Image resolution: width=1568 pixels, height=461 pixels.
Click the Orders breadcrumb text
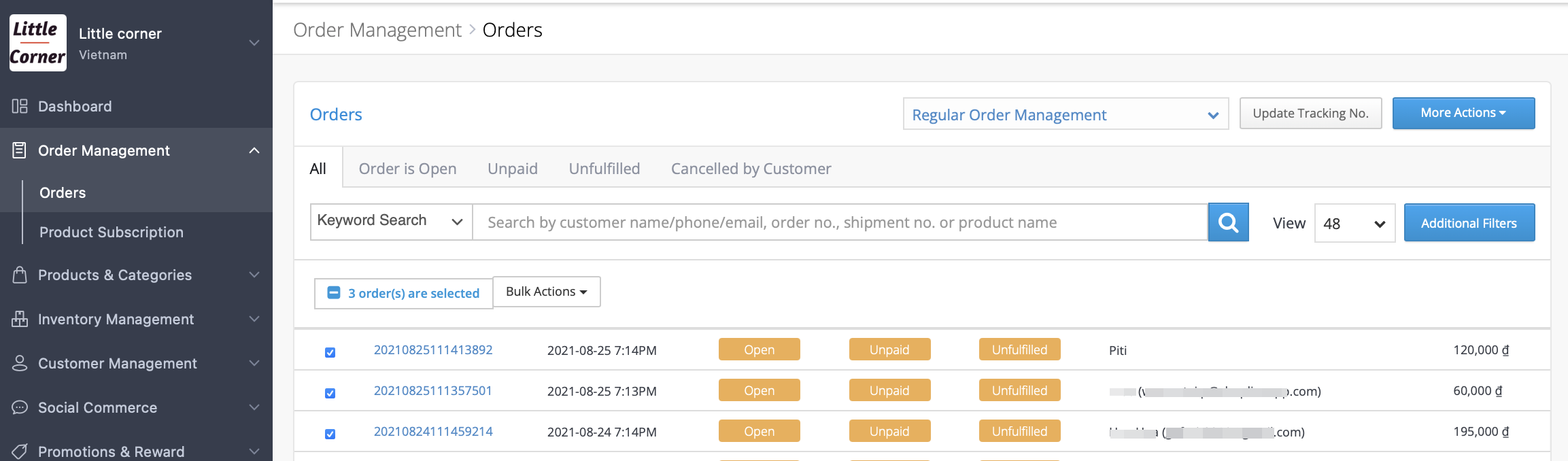[x=512, y=30]
